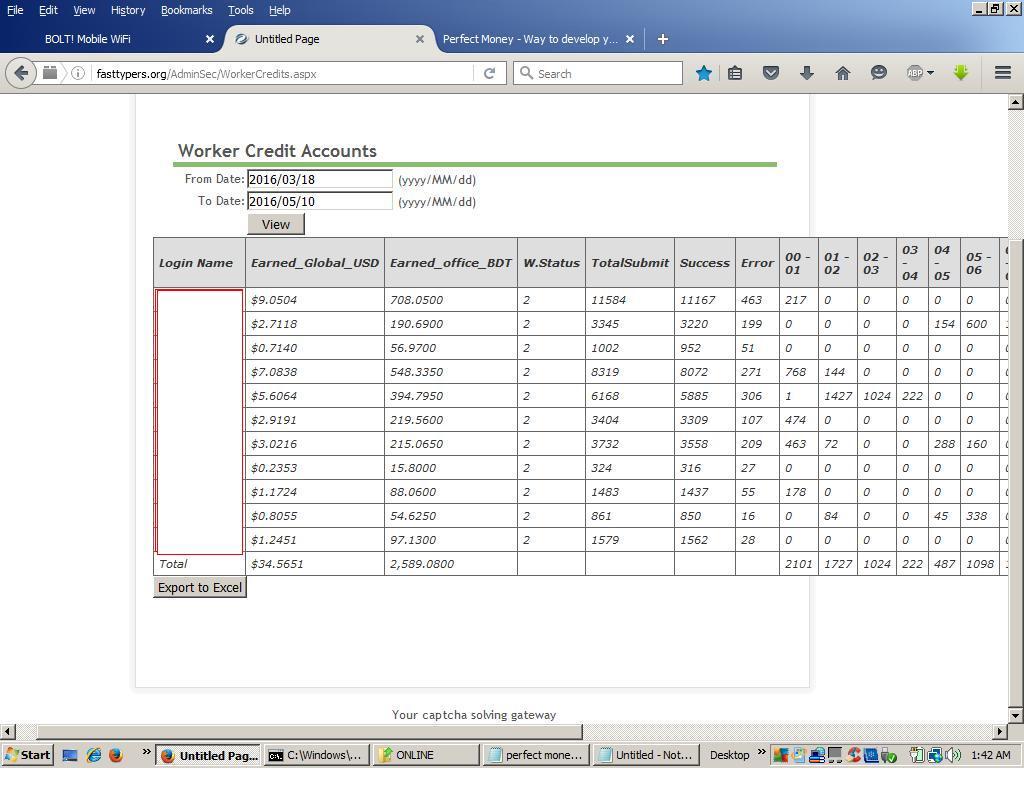The width and height of the screenshot is (1024, 807).
Task: Click the green download arrow extension icon
Action: pos(961,73)
